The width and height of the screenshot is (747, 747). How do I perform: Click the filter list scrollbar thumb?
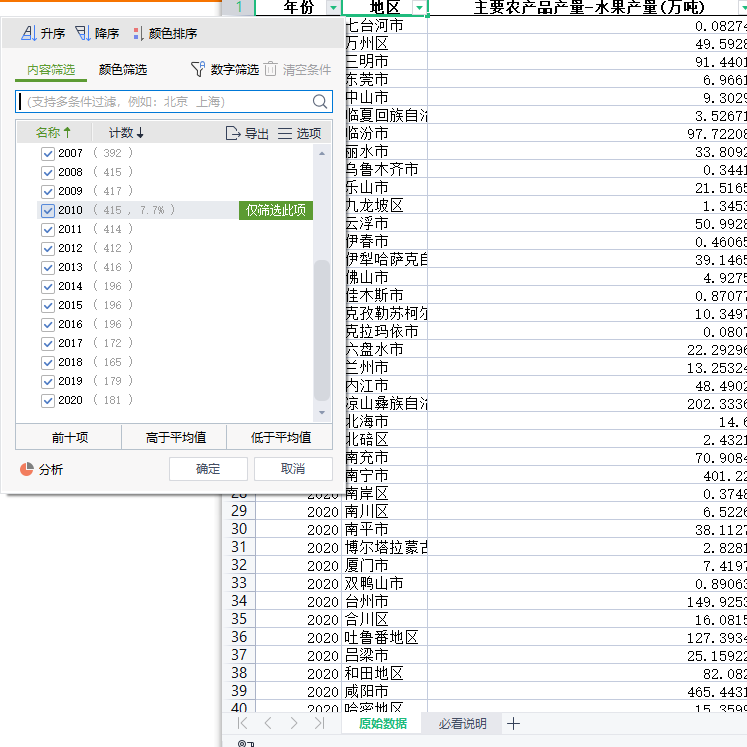[322, 331]
